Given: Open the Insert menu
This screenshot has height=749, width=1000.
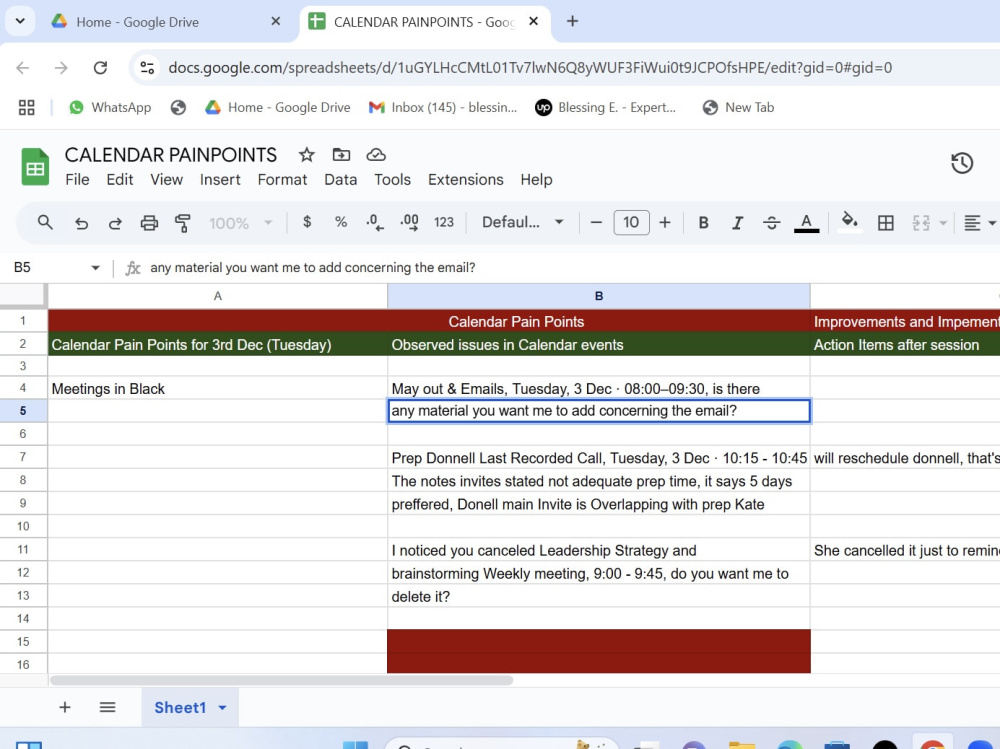Looking at the screenshot, I should [x=220, y=179].
